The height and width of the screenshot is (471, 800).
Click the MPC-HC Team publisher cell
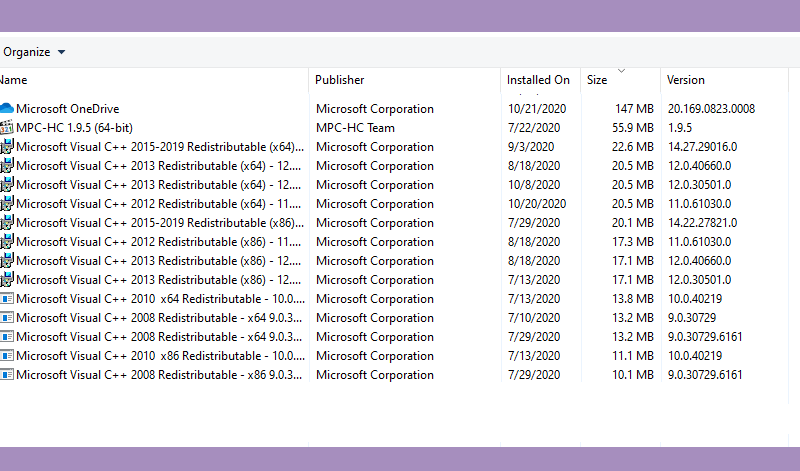point(355,128)
